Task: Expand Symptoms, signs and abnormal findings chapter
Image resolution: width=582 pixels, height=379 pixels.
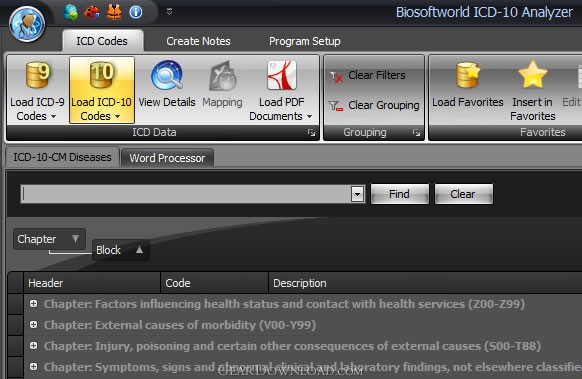Action: point(33,367)
